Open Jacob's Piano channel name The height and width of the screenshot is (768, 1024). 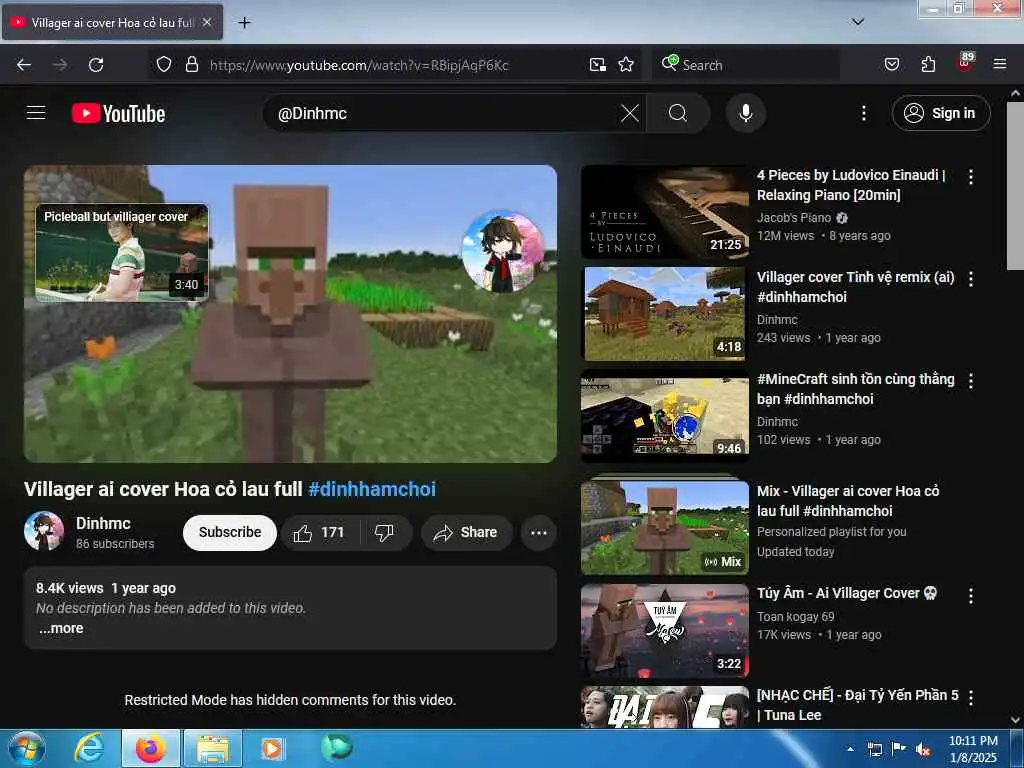click(x=793, y=217)
